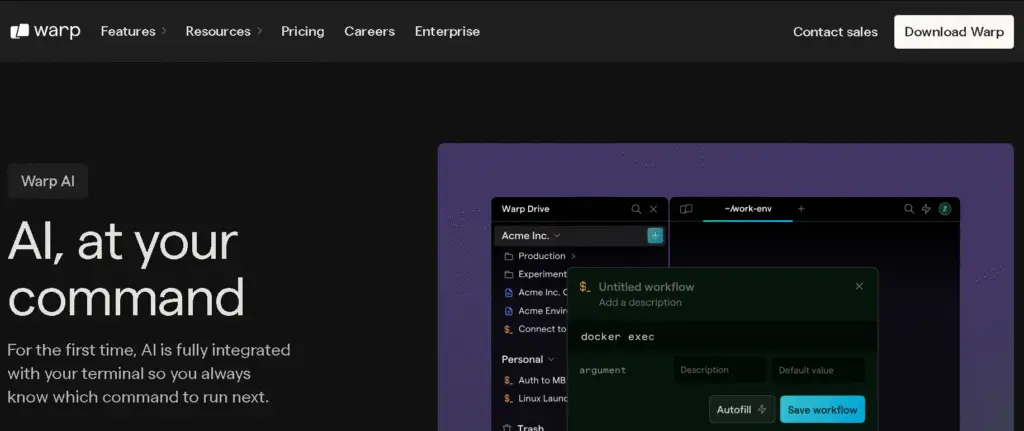
Task: Click the Description input field
Action: coord(720,370)
